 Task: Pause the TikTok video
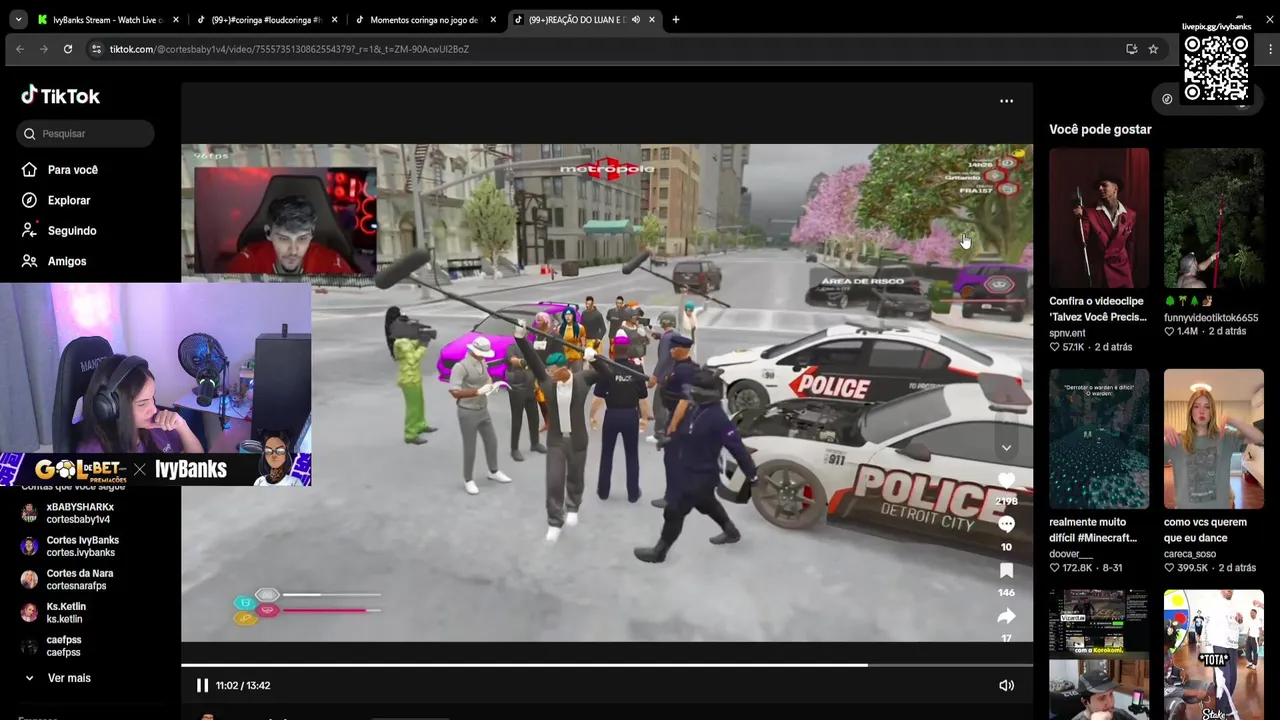(202, 685)
